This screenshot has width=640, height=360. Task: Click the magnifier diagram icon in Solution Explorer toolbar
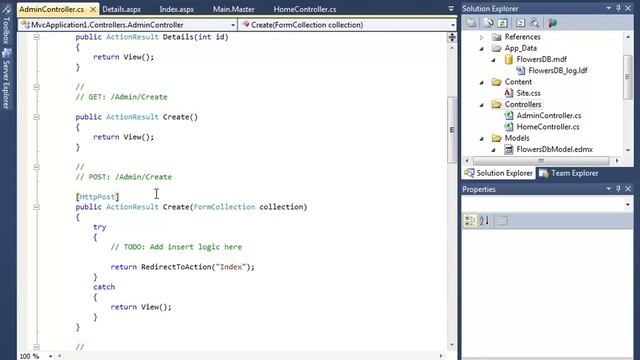534,23
